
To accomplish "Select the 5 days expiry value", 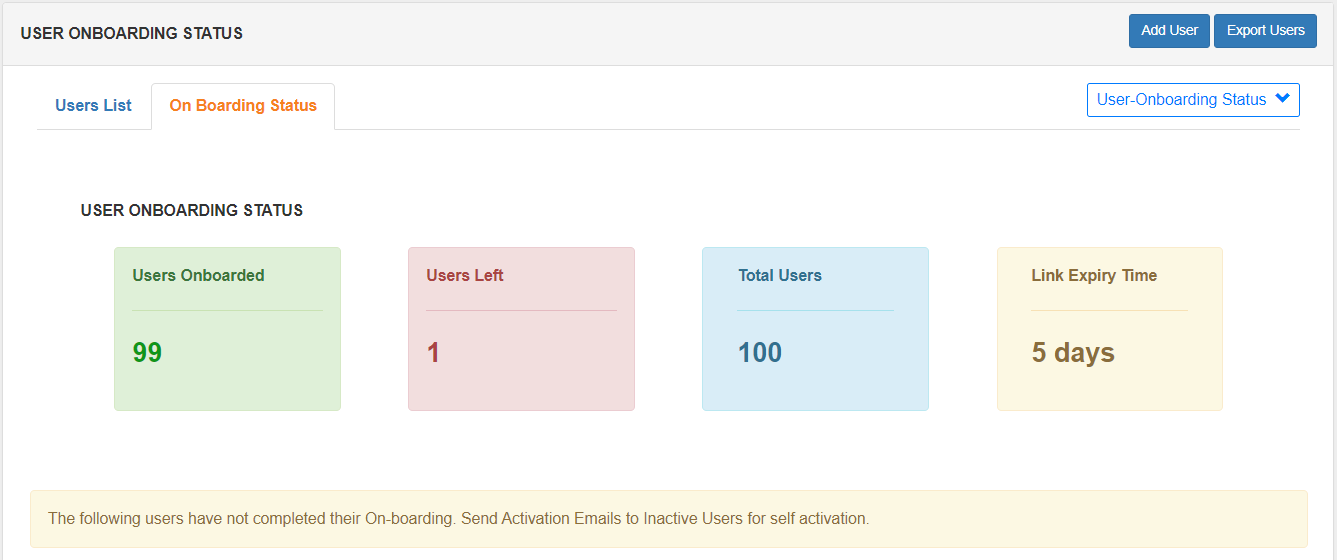I will 1073,353.
